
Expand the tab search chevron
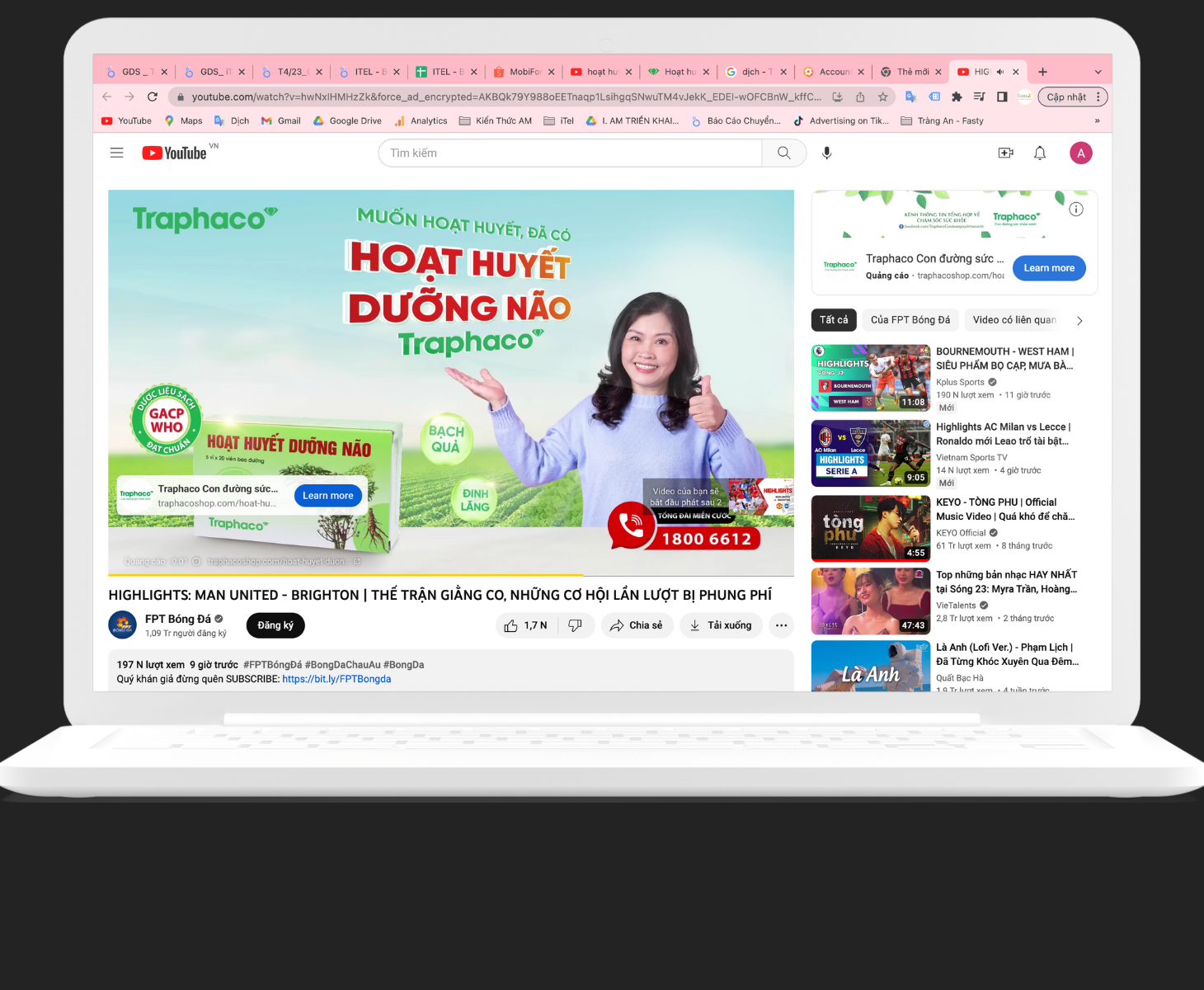pyautogui.click(x=1098, y=73)
